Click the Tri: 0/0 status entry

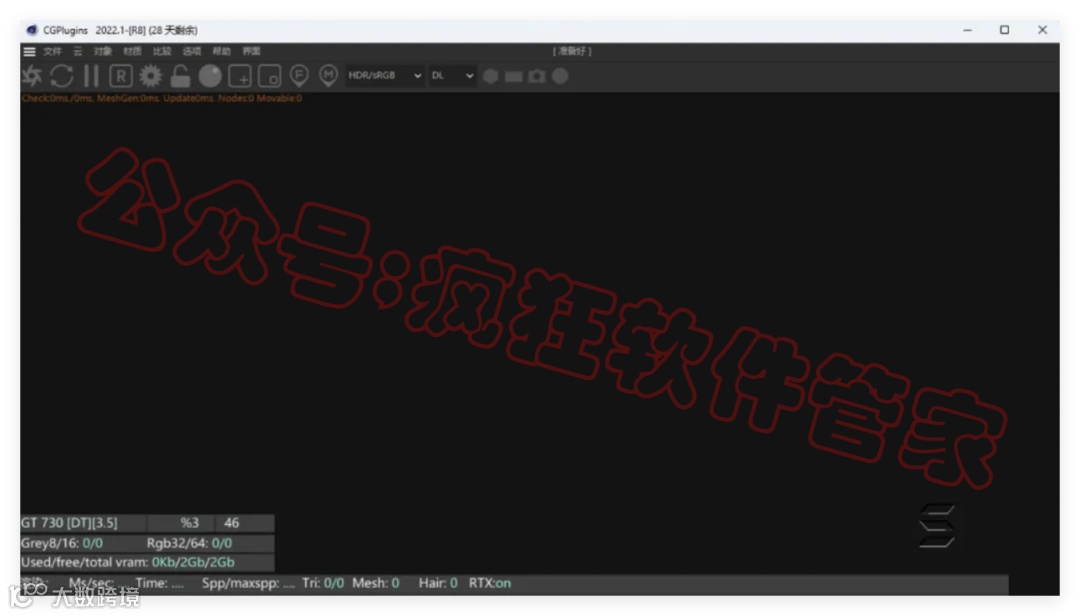[x=323, y=583]
